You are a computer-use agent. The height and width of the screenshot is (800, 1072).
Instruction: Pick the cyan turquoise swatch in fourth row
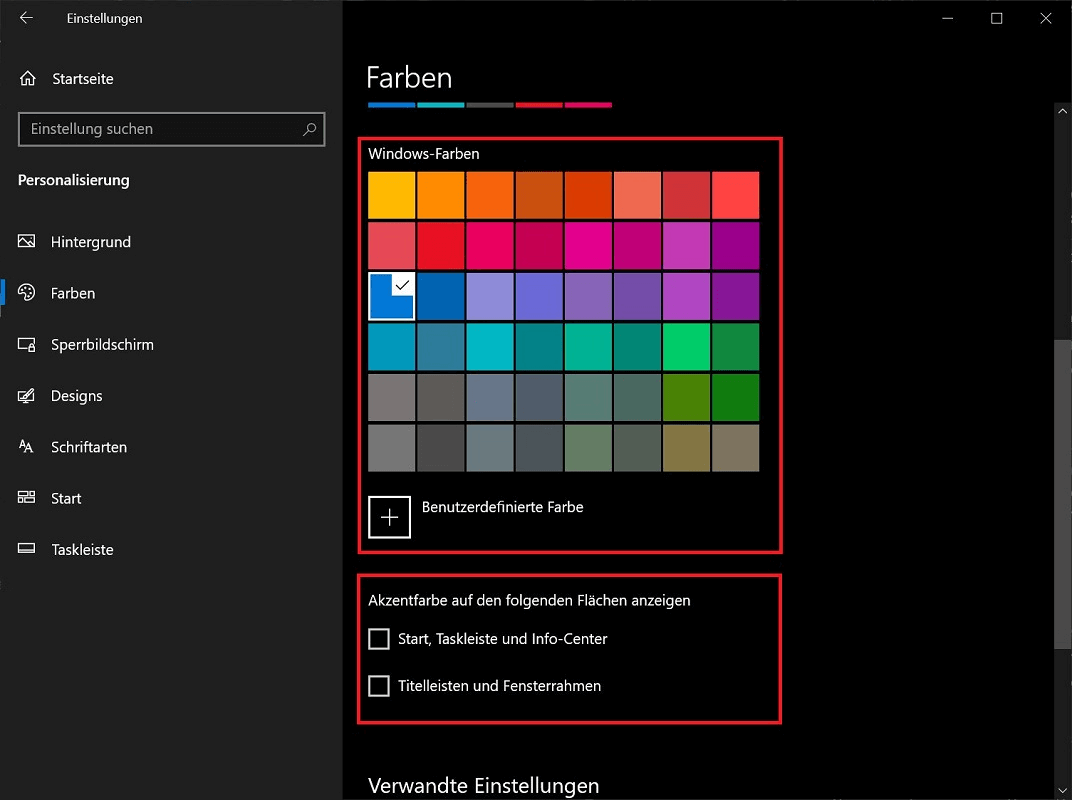490,347
